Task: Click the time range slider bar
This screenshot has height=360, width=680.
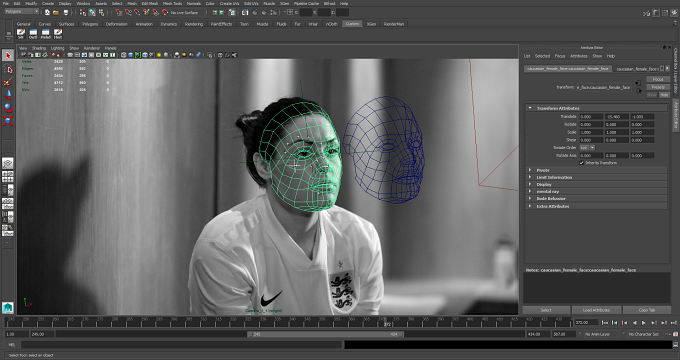Action: pos(325,334)
